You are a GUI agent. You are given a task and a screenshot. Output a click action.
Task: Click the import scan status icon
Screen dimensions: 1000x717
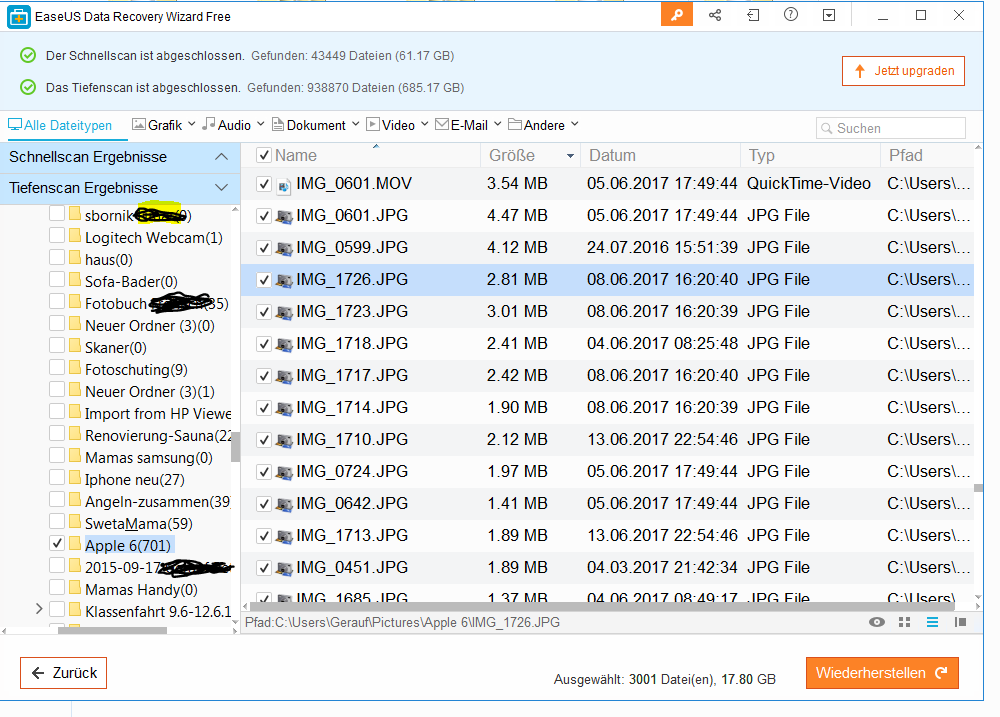click(x=753, y=15)
